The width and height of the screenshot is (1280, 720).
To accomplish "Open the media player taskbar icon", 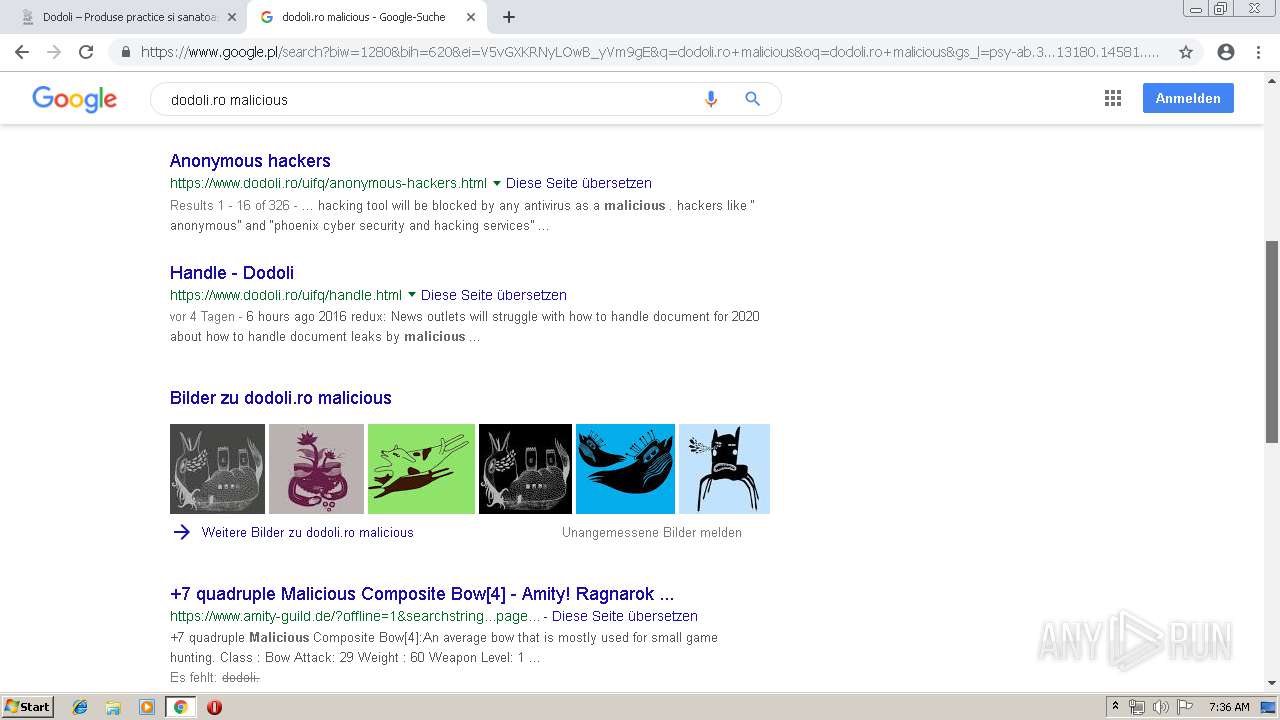I will (147, 707).
